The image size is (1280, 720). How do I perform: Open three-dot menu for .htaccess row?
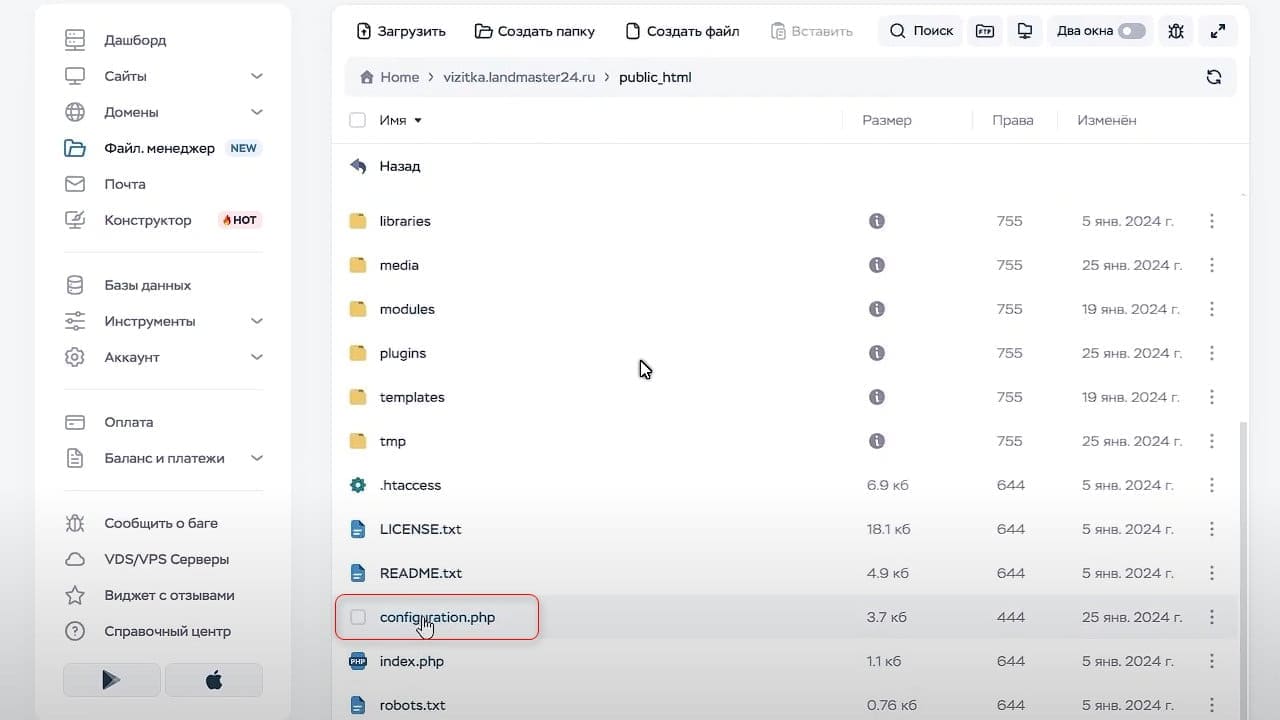point(1212,485)
